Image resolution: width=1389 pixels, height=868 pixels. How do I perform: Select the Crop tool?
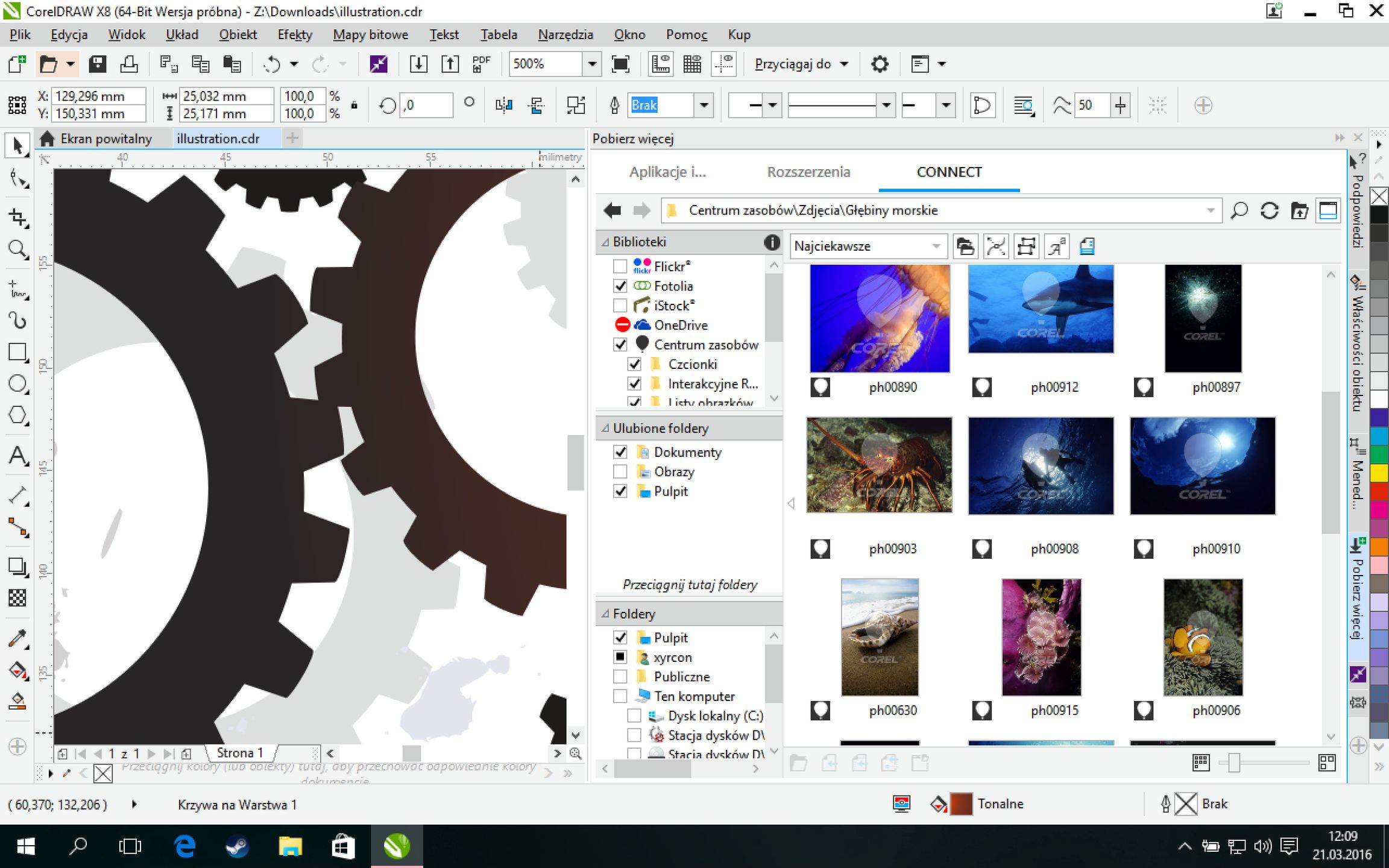click(17, 218)
